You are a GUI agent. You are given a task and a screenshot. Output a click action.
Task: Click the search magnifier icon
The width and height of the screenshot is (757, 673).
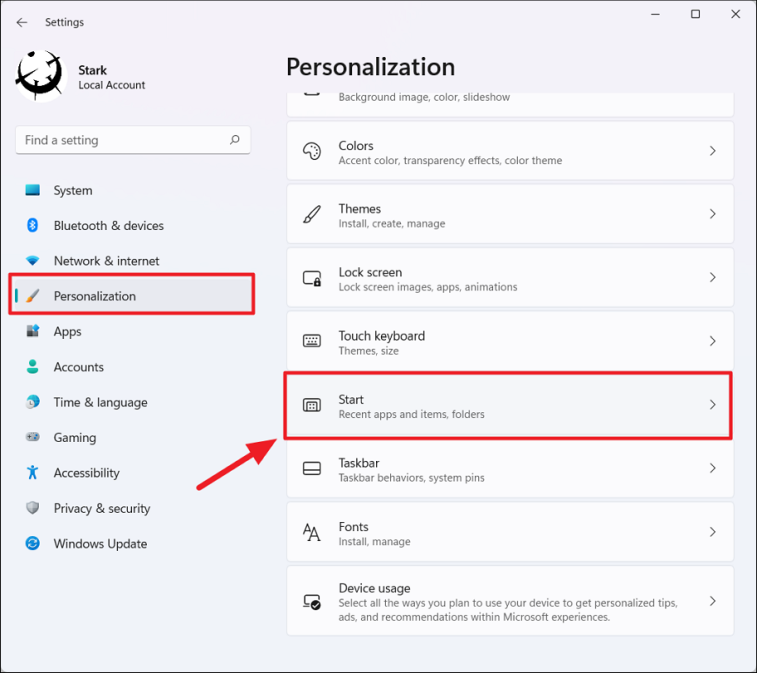coord(235,140)
